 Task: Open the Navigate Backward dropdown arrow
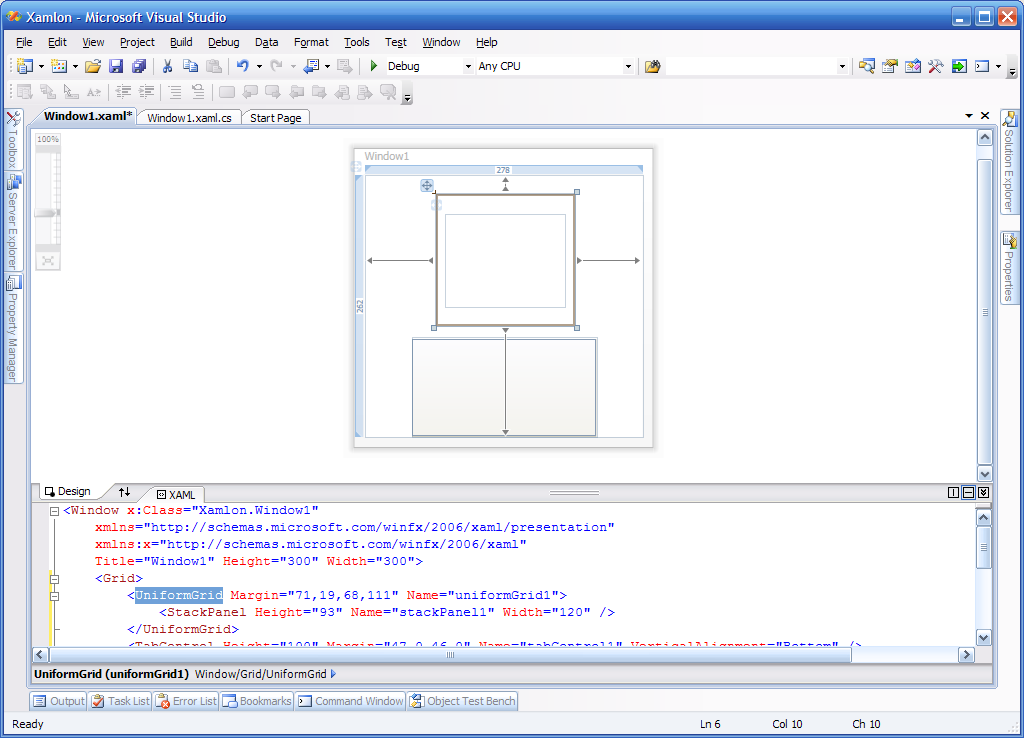click(x=327, y=66)
